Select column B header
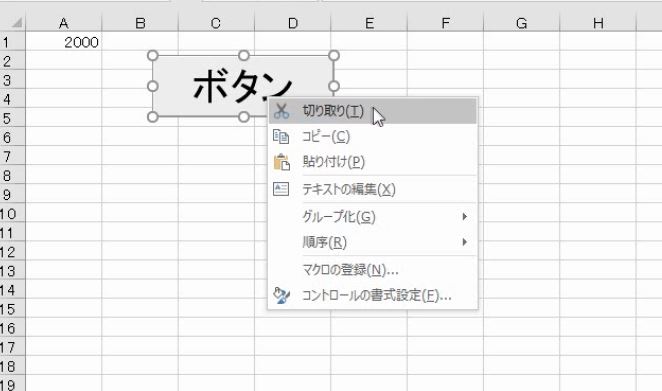The height and width of the screenshot is (391, 662). [140, 23]
